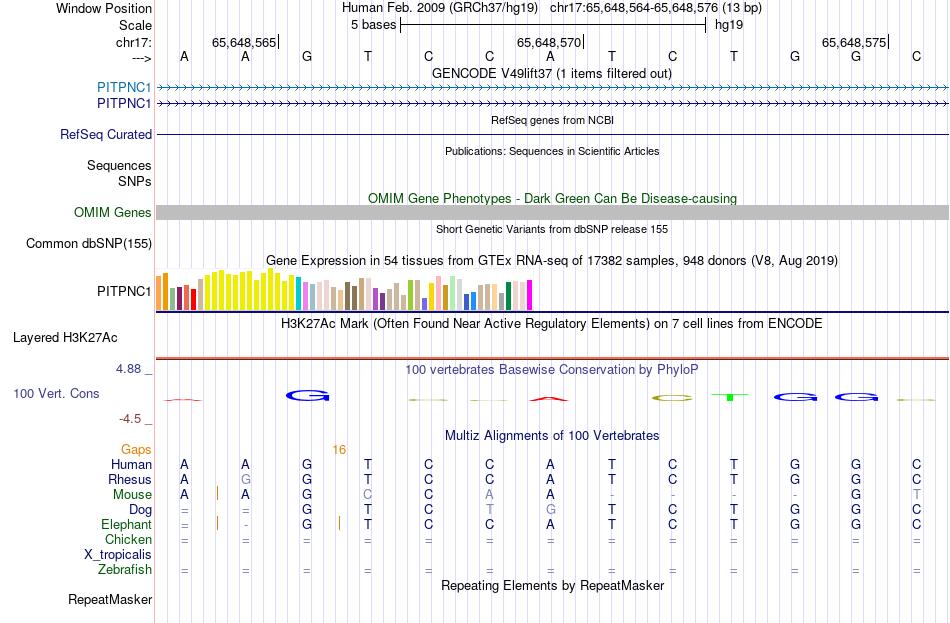Open the 100 Vert. Cons track label
This screenshot has width=950, height=623.
coord(56,394)
